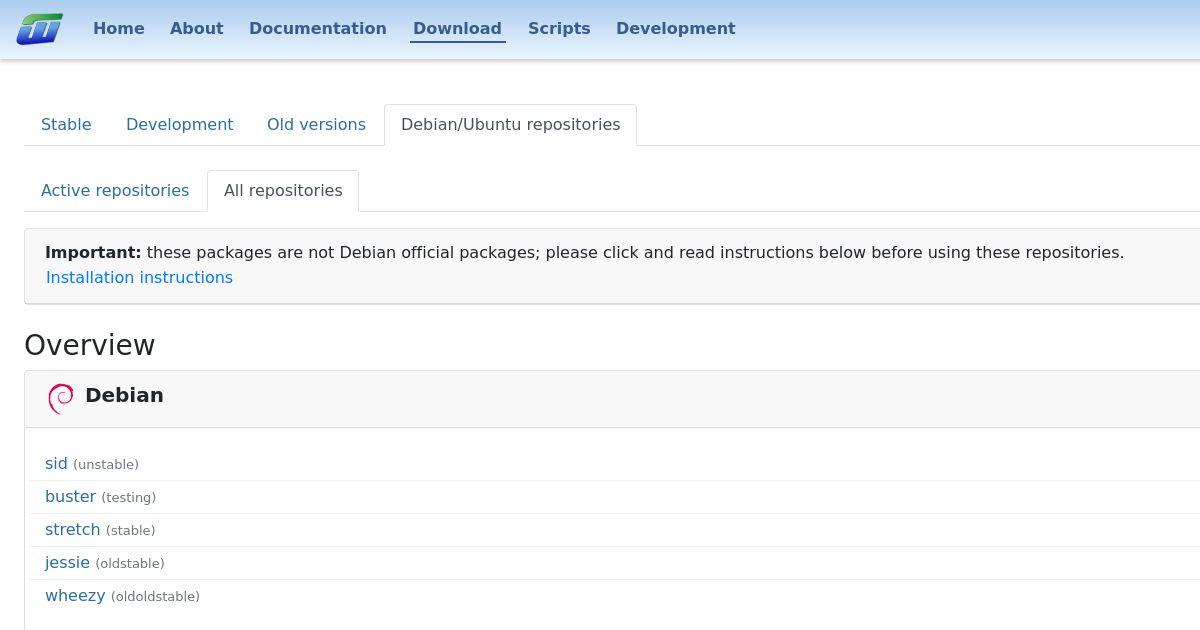Click the '(unstable)' label beside sid
The image size is (1200, 630).
coord(106,465)
